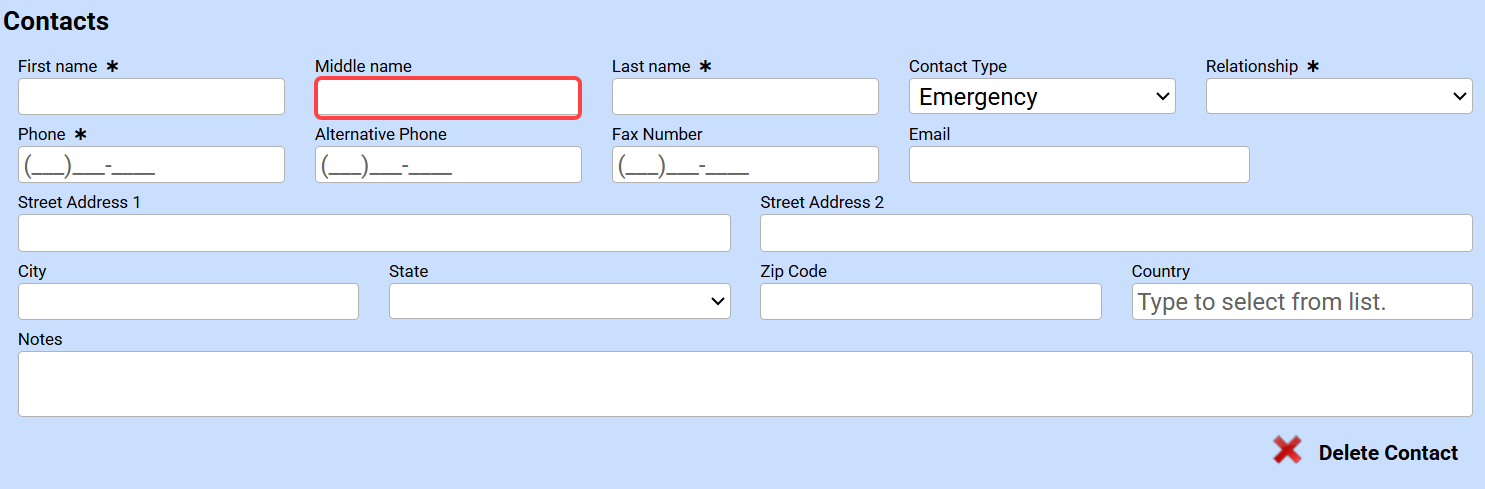Click the red X delete icon
Screen dimensions: 1485x489
(x=1287, y=451)
